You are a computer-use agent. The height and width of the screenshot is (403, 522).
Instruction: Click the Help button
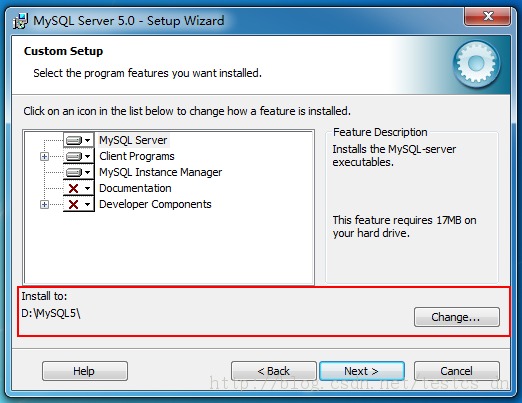(x=85, y=371)
